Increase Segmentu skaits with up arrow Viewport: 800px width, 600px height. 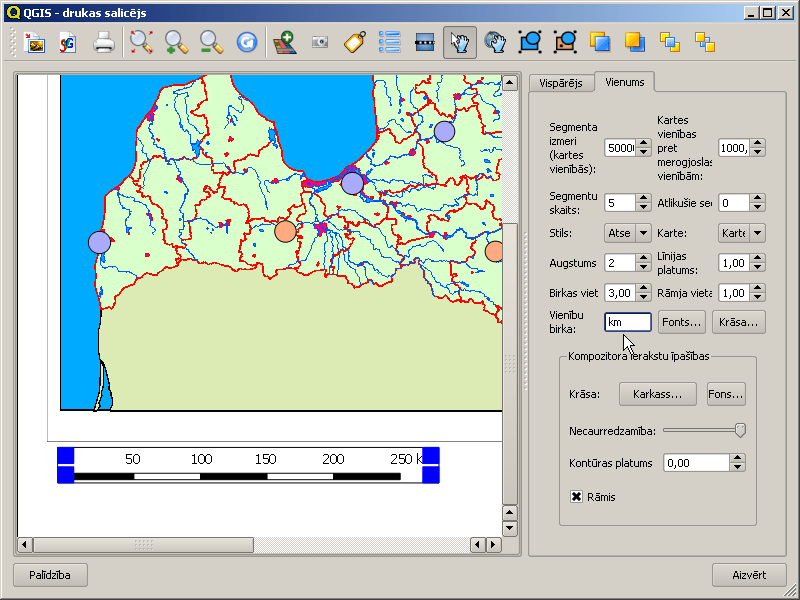coord(644,198)
